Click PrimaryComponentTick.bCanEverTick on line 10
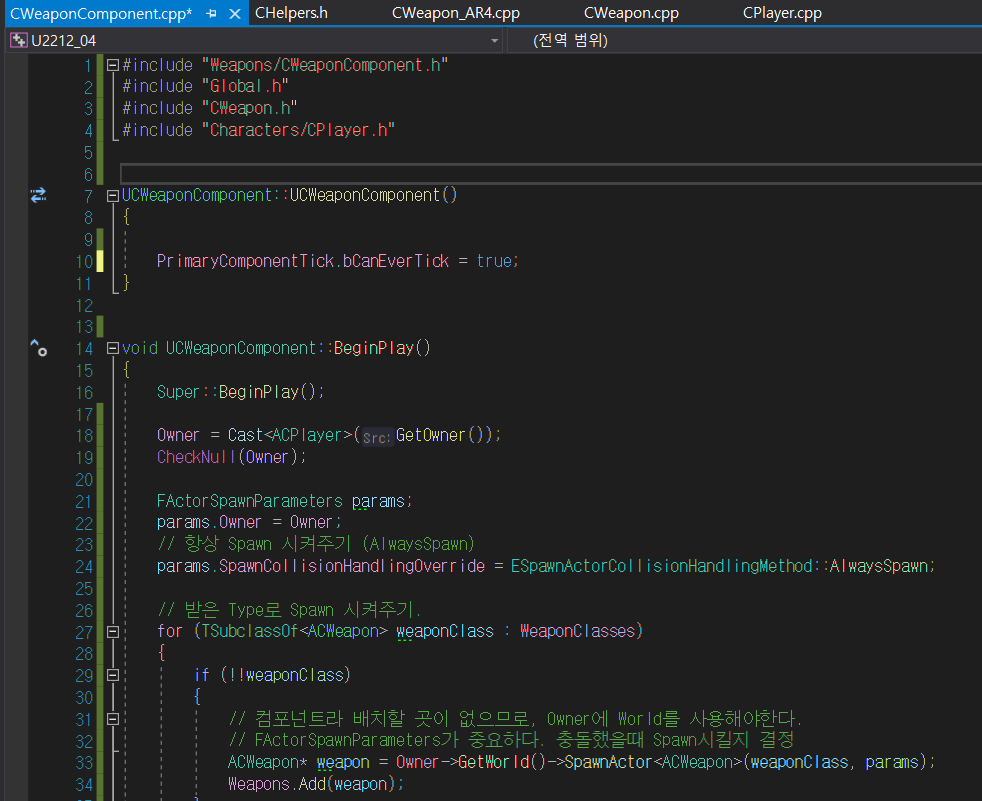This screenshot has width=982, height=801. click(x=302, y=261)
